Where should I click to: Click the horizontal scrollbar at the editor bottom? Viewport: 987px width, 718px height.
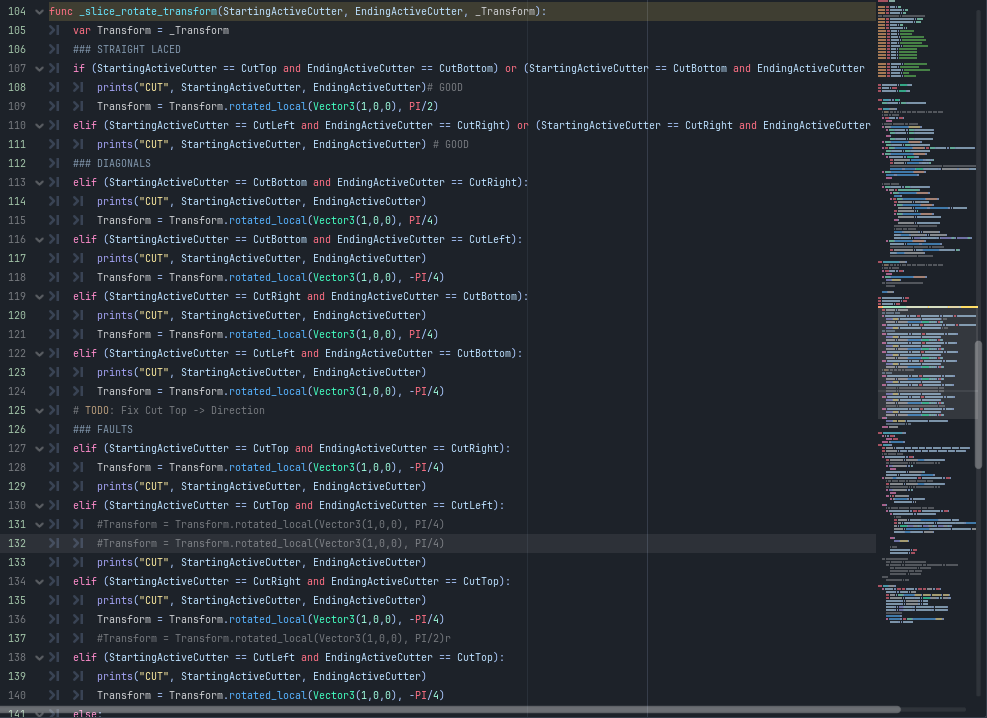450,710
